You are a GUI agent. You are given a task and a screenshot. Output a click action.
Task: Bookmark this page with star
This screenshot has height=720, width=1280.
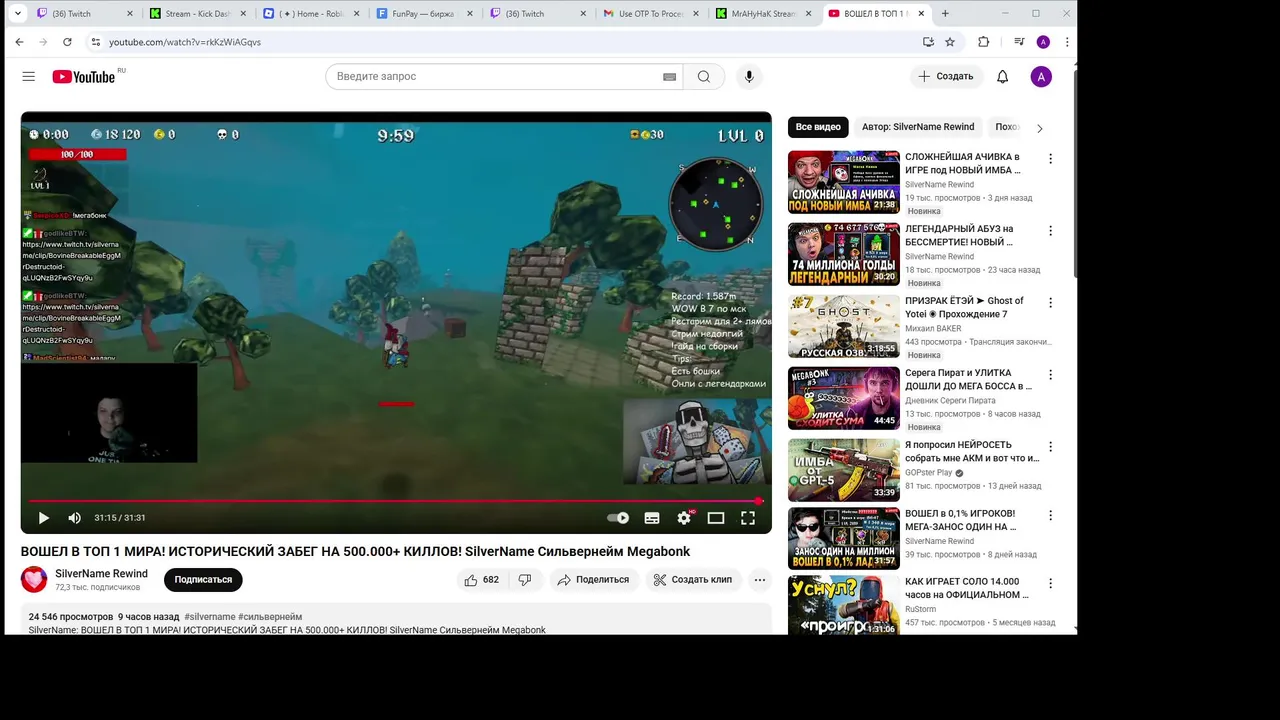pos(950,42)
